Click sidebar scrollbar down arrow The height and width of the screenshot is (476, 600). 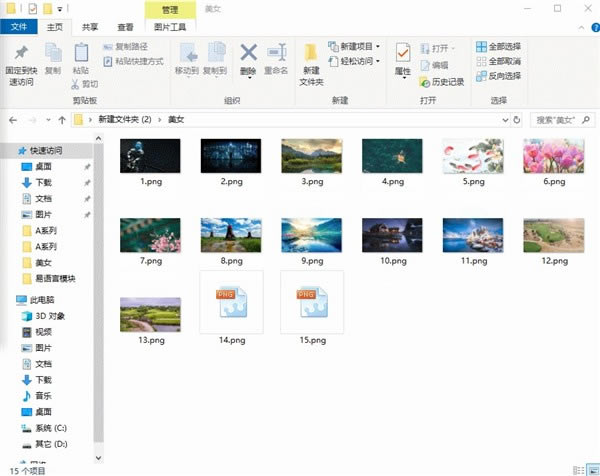(x=99, y=458)
